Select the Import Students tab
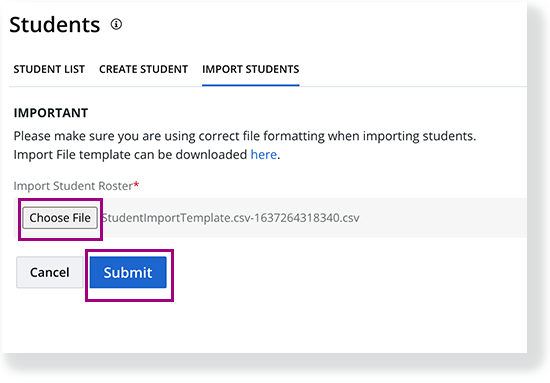This screenshot has width=550, height=383. (x=250, y=69)
